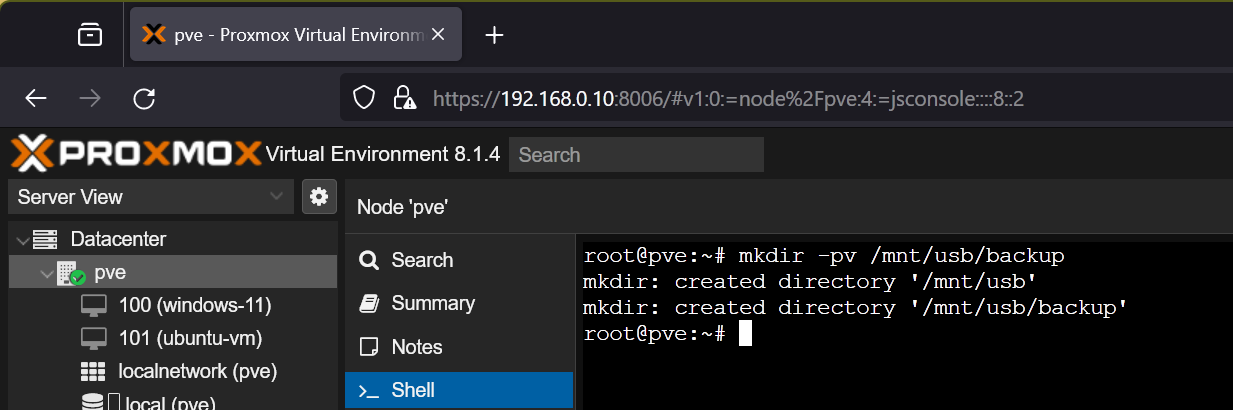1233x410 pixels.
Task: Click the padlock site security icon
Action: pyautogui.click(x=404, y=98)
